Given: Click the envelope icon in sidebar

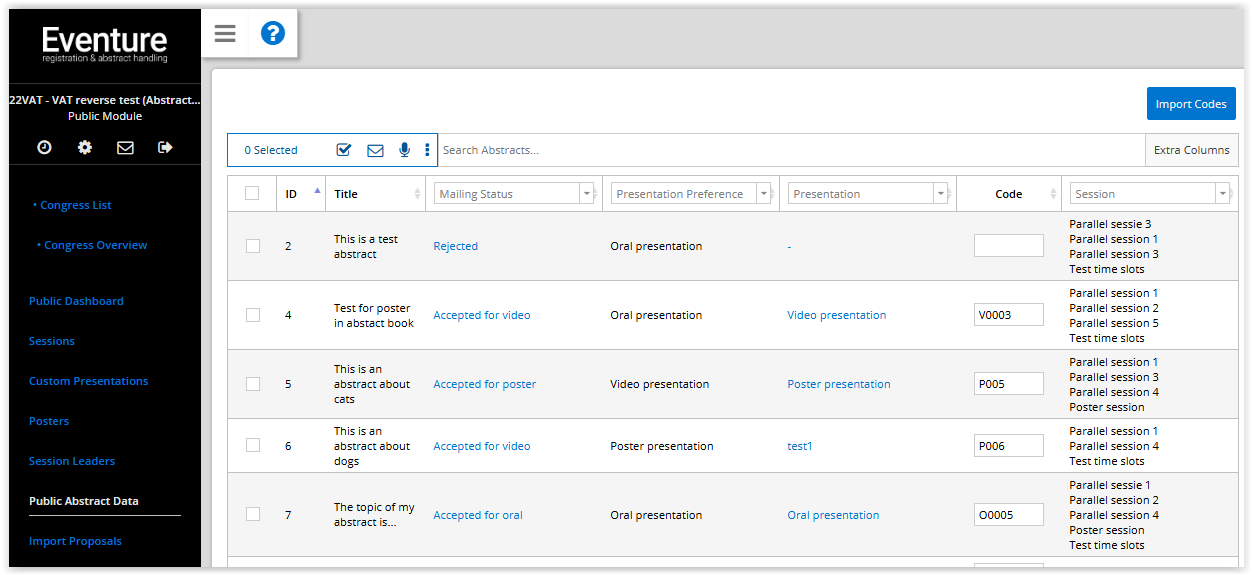Looking at the screenshot, I should pos(125,147).
